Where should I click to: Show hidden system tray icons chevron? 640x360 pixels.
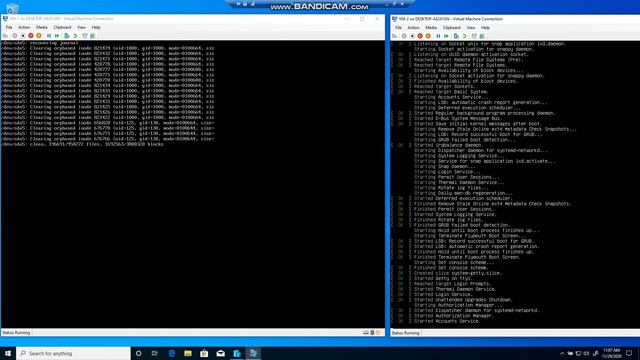562,353
